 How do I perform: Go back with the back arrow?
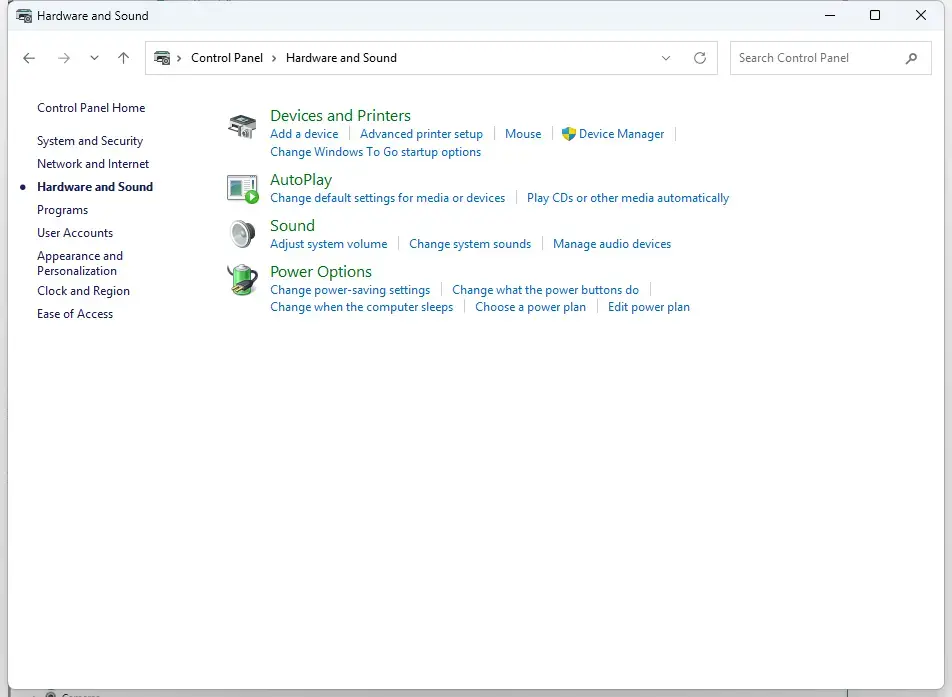click(29, 58)
